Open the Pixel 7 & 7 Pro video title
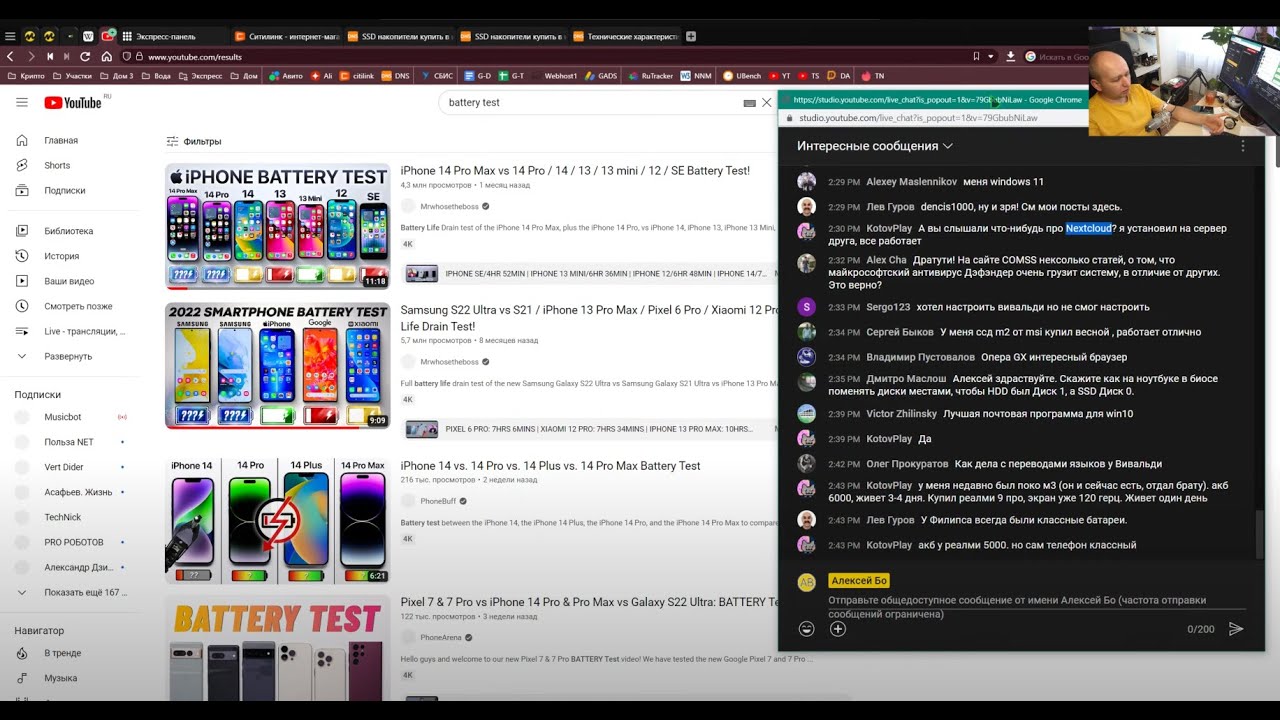 pyautogui.click(x=589, y=602)
